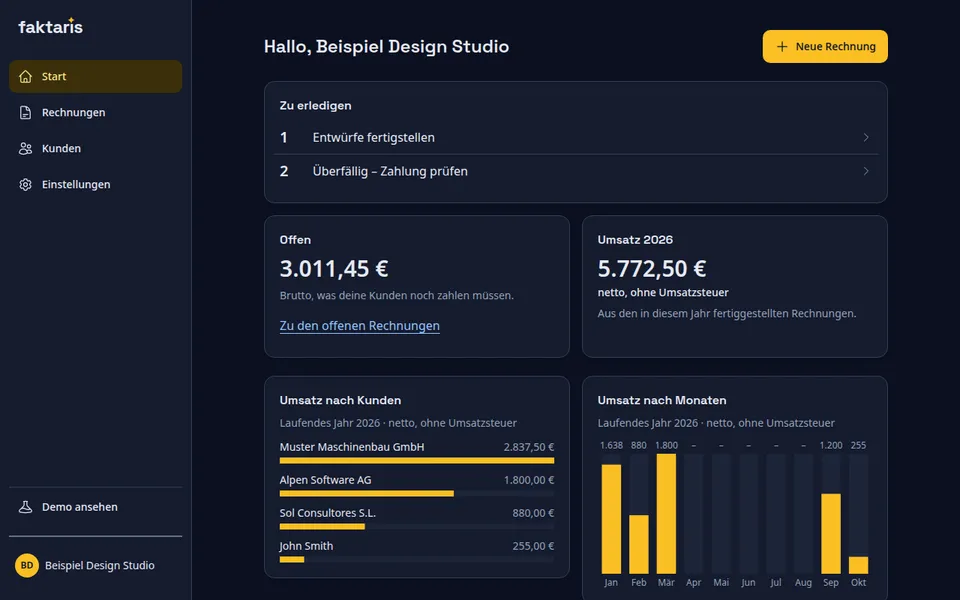Open Kunden in the sidebar
Screen dimensions: 960x600
96,149
